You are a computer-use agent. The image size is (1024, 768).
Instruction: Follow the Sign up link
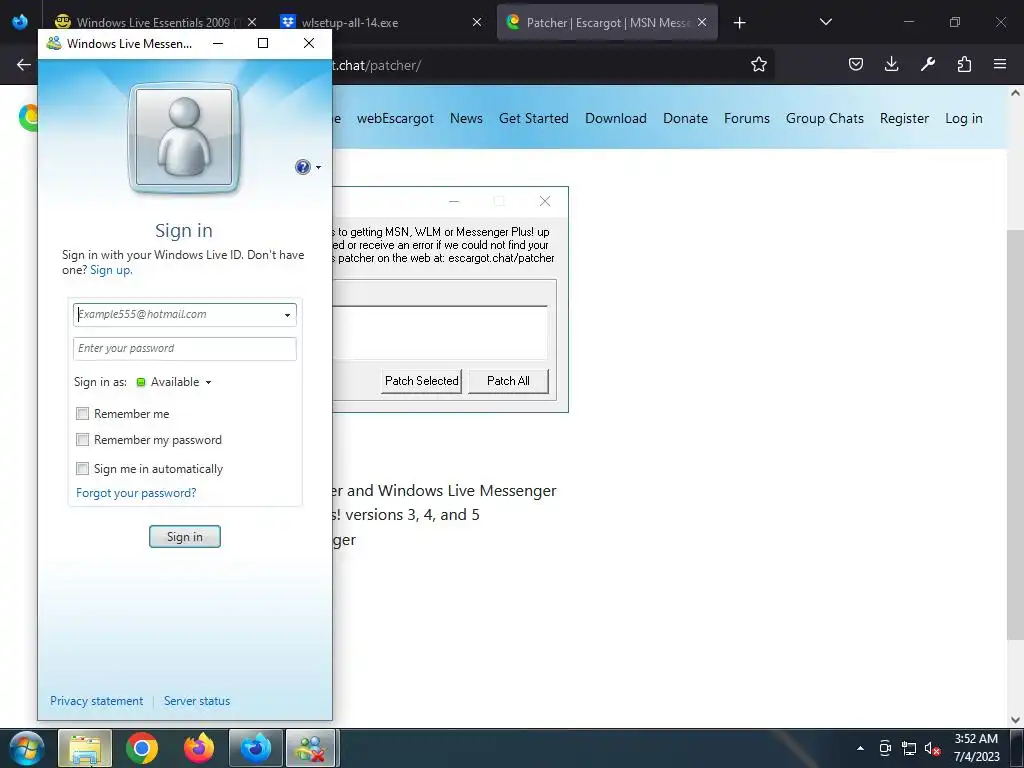[x=111, y=270]
